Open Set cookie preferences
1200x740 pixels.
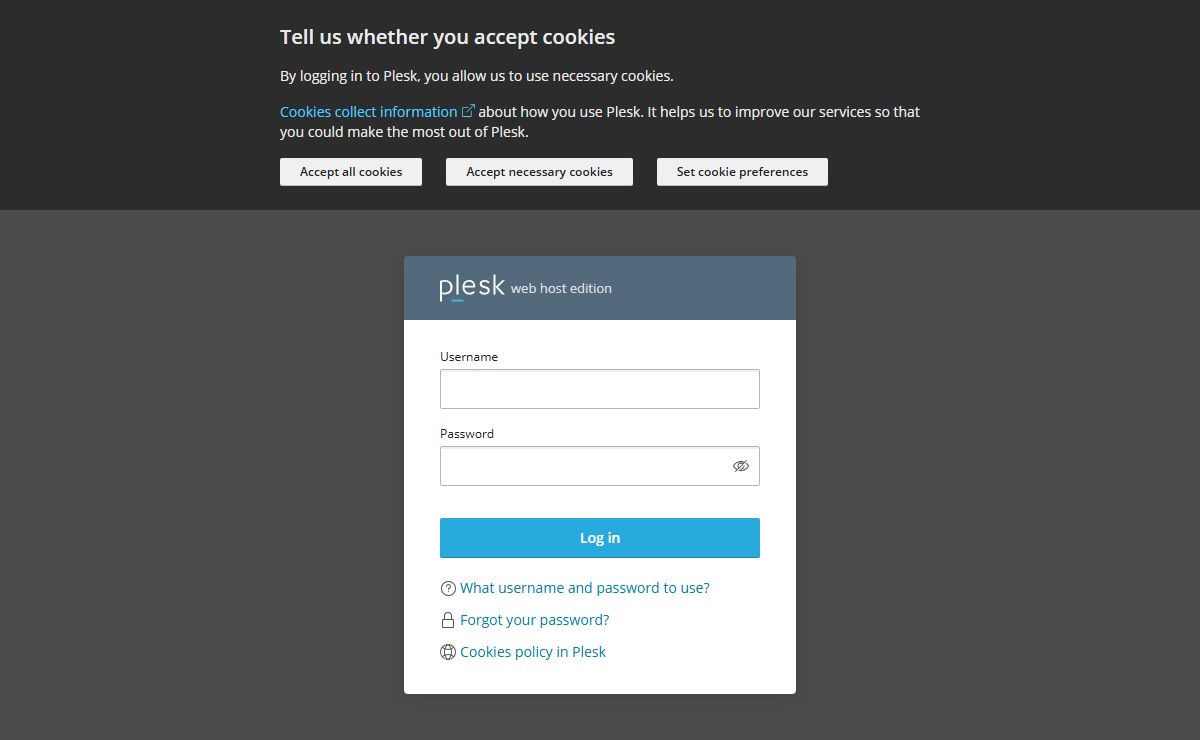742,172
